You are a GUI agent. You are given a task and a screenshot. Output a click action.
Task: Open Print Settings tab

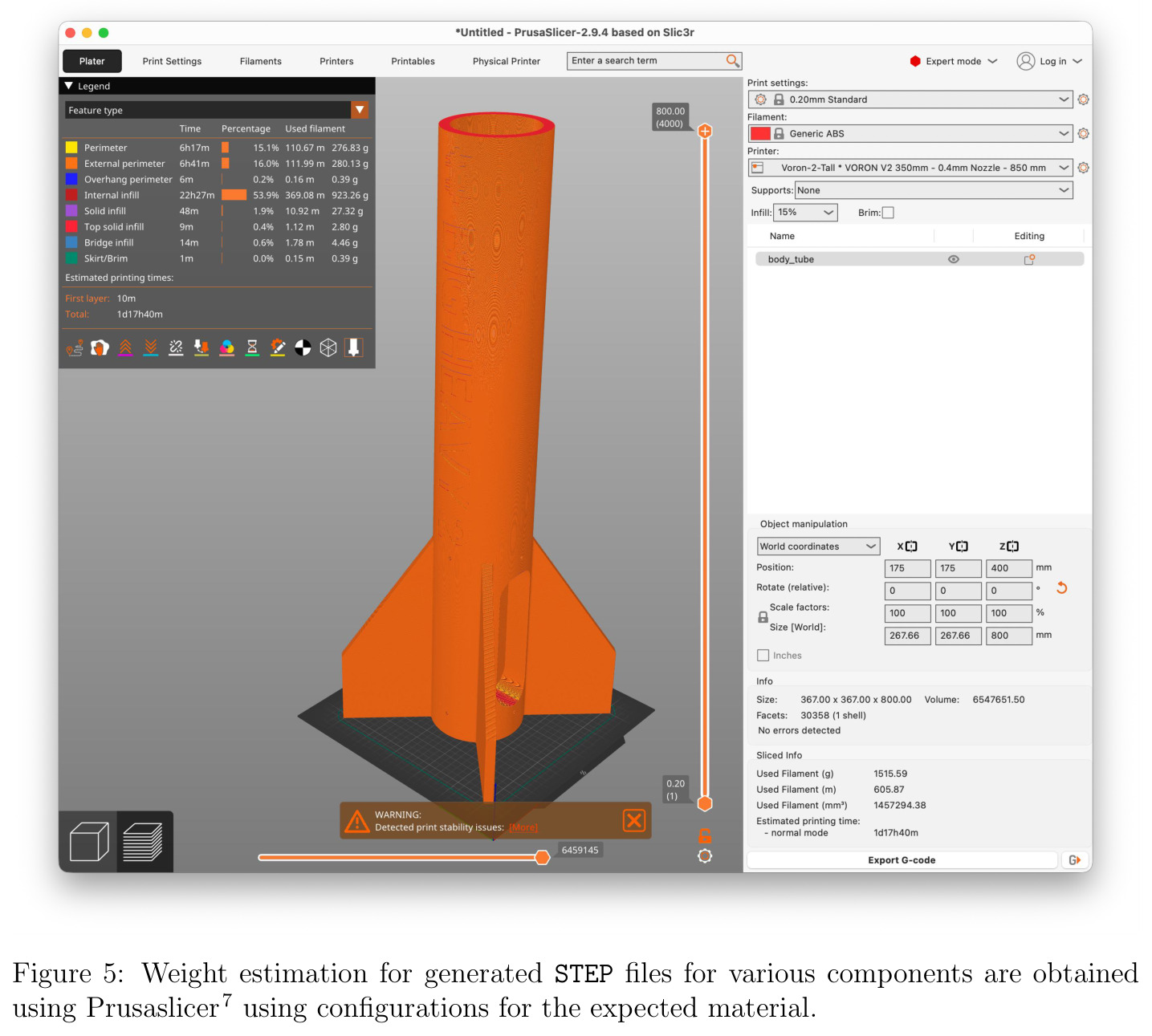pos(172,61)
